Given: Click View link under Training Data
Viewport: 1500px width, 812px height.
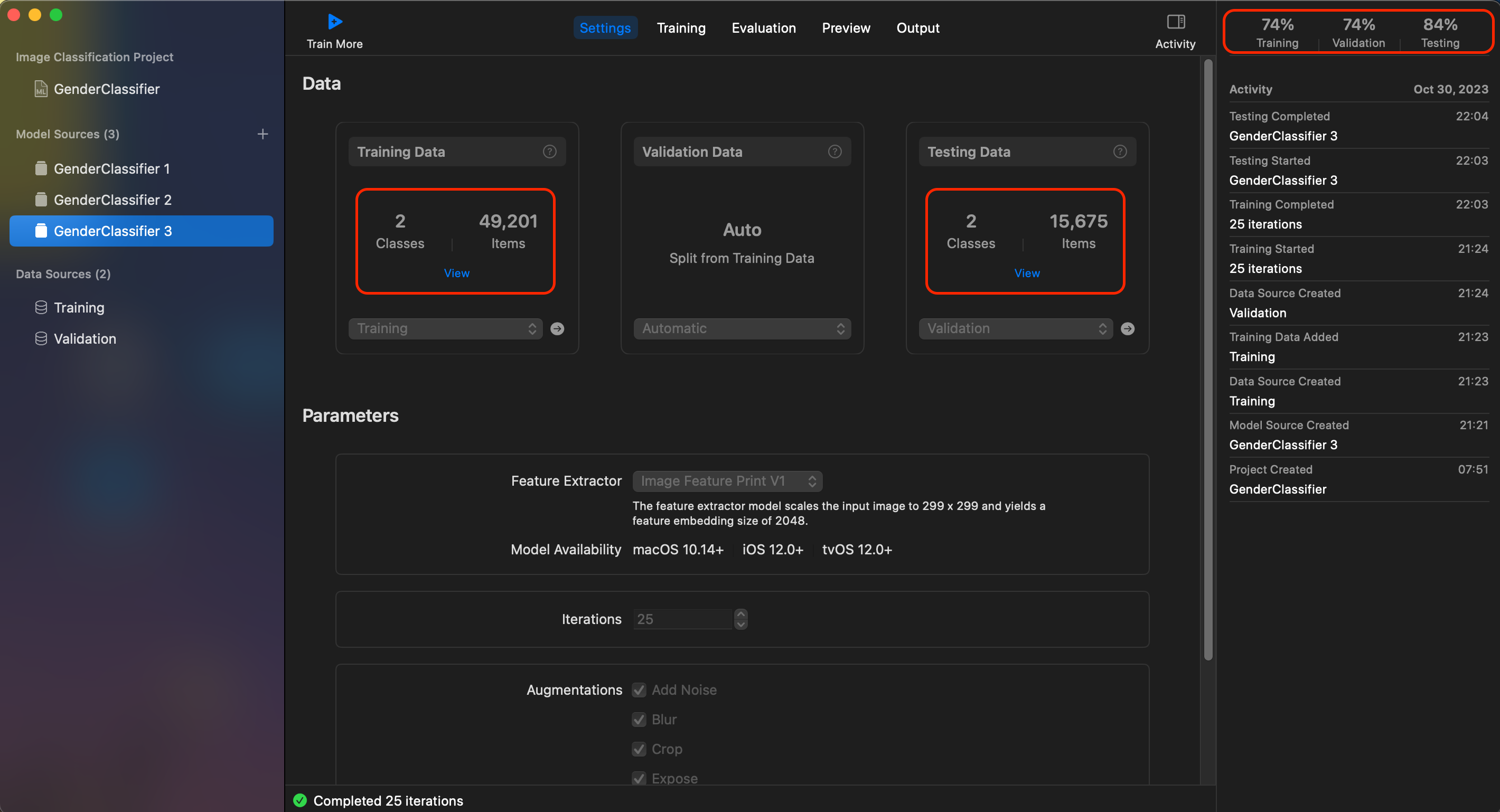Looking at the screenshot, I should tap(456, 273).
